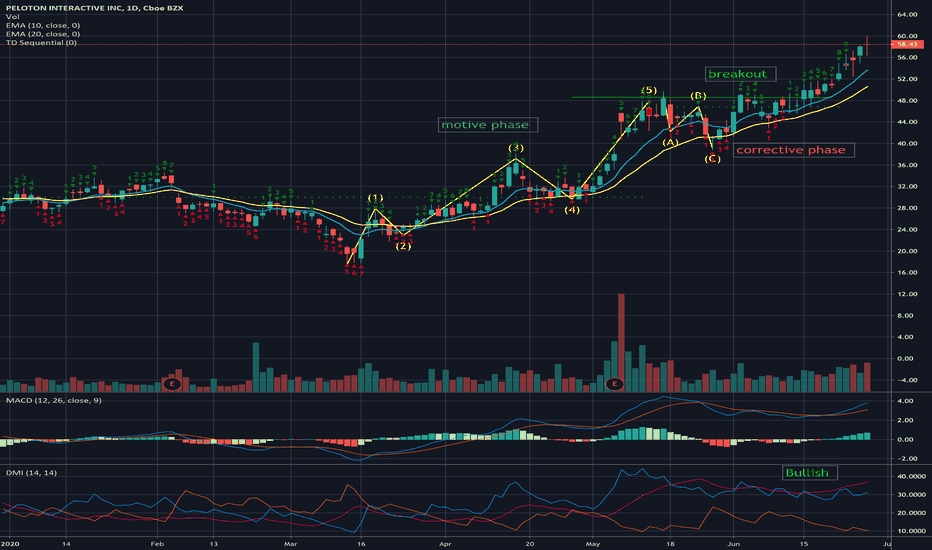Select the 'motive phase' text annotation

click(x=487, y=125)
